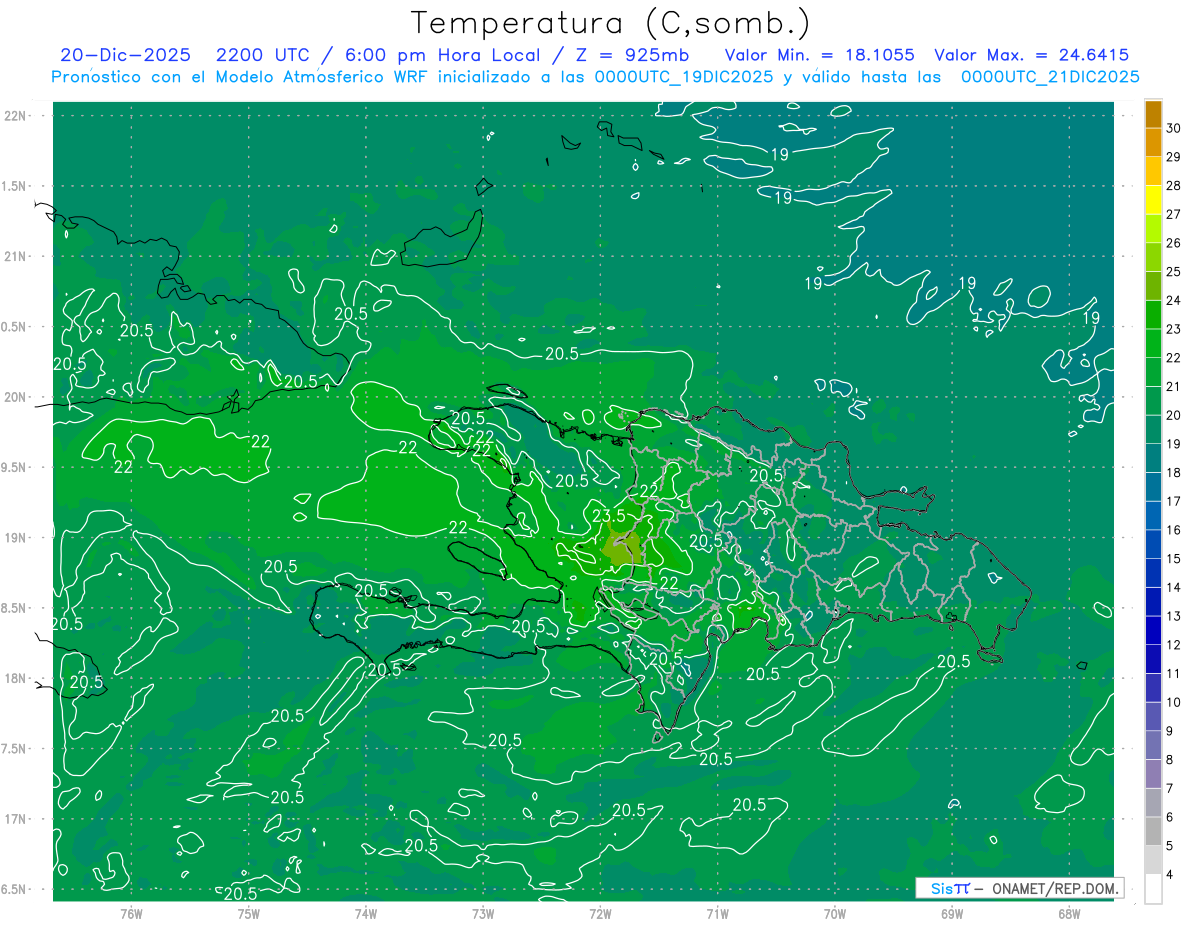The height and width of the screenshot is (927, 1200).
Task: Click the '17N' latitude axis label
Action: pos(15,819)
